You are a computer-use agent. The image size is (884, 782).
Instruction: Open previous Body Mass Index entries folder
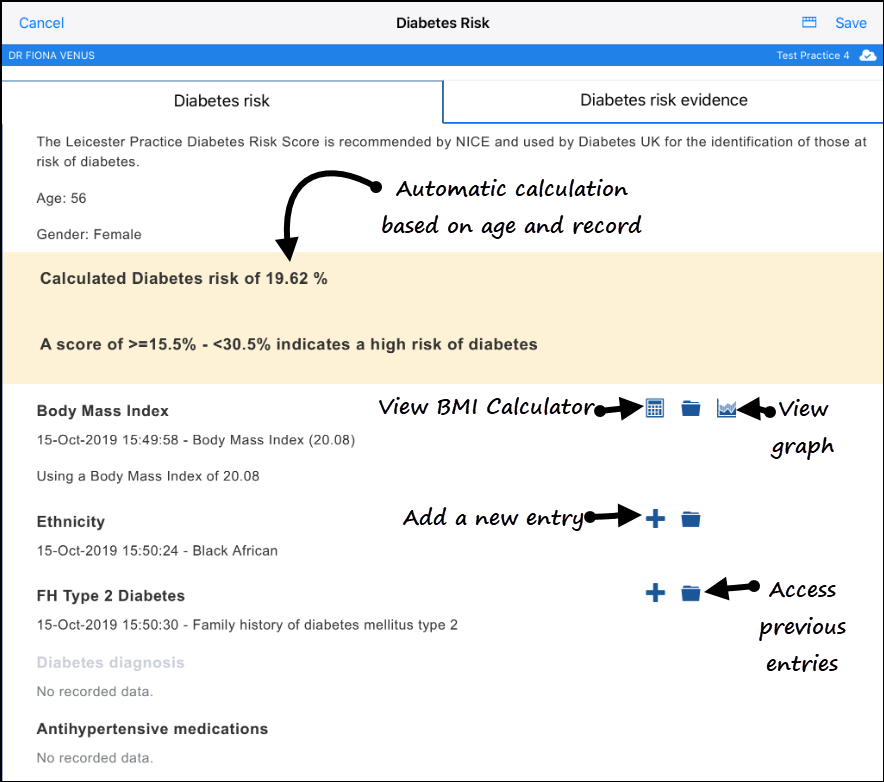pyautogui.click(x=690, y=408)
